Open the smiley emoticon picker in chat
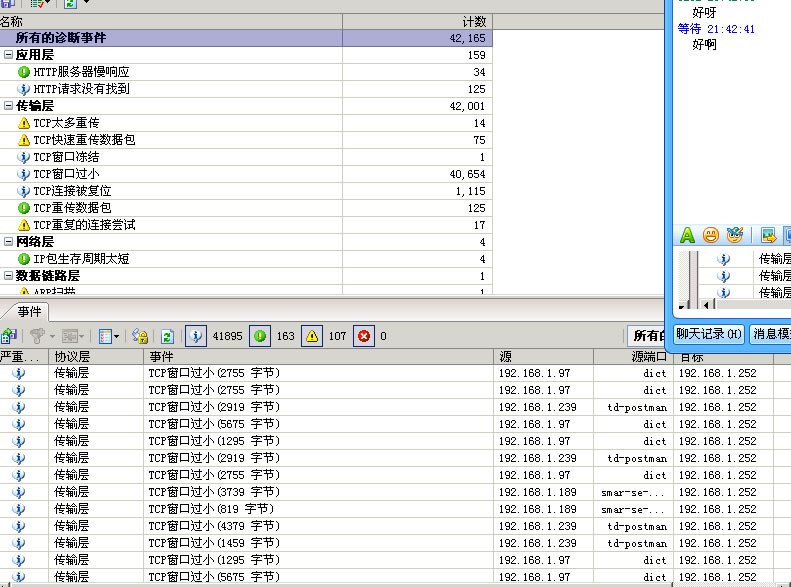Screen dimensions: 791x587 click(x=711, y=235)
